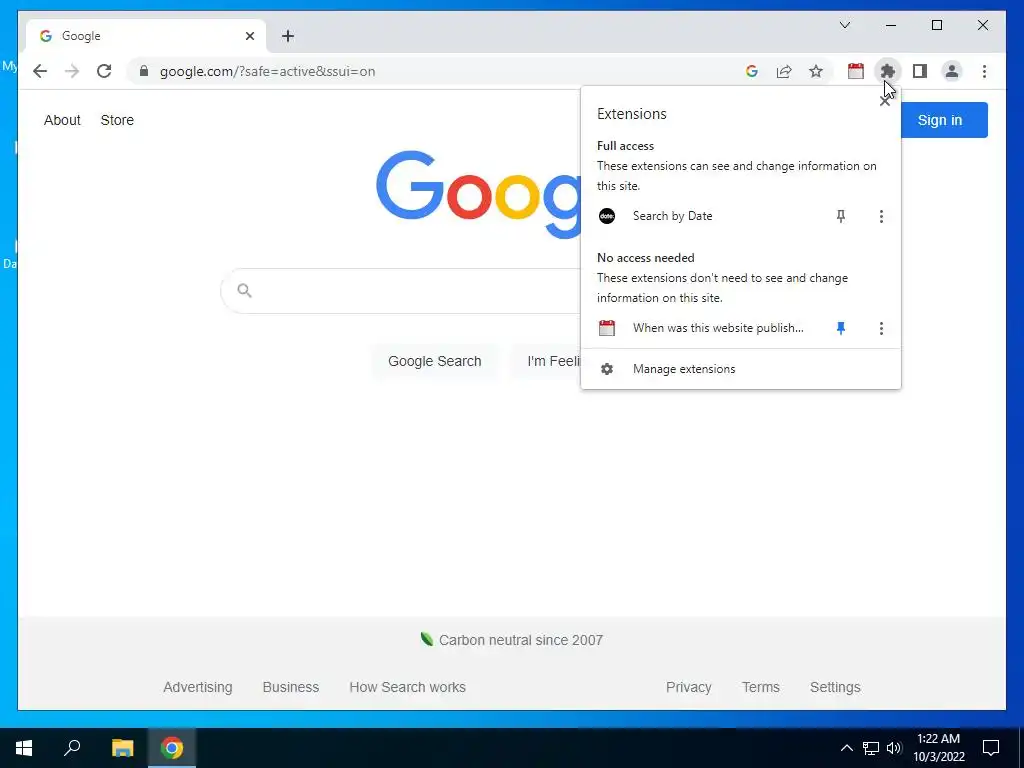Unpin When was this website published extension
This screenshot has height=768, width=1024.
point(841,328)
